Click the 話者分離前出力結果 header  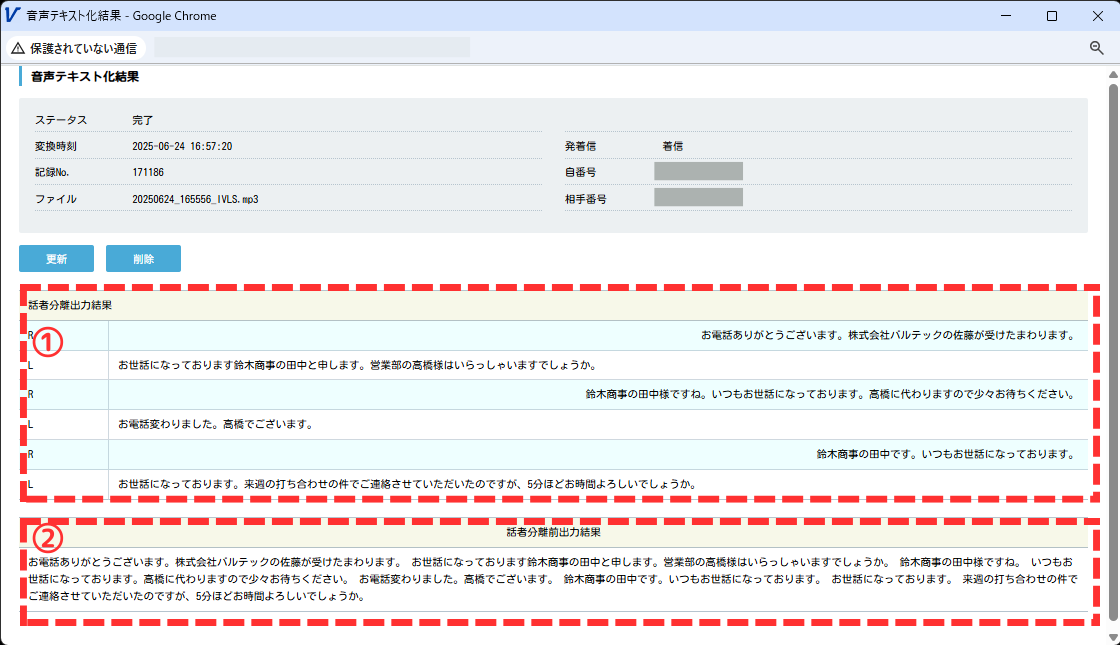click(x=553, y=532)
